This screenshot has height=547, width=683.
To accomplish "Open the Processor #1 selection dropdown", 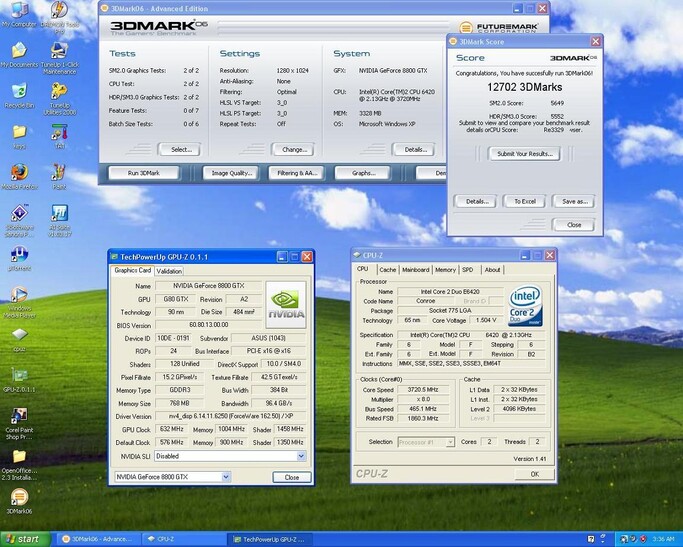I will click(x=450, y=442).
